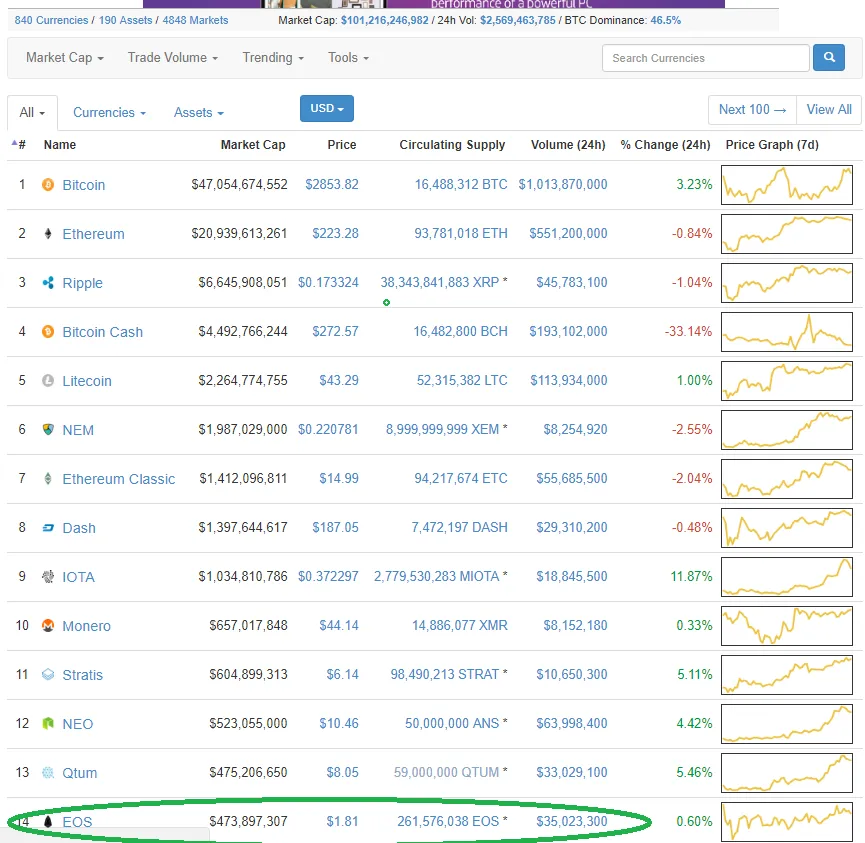Click Litecoin volume $113,934,000

click(569, 380)
